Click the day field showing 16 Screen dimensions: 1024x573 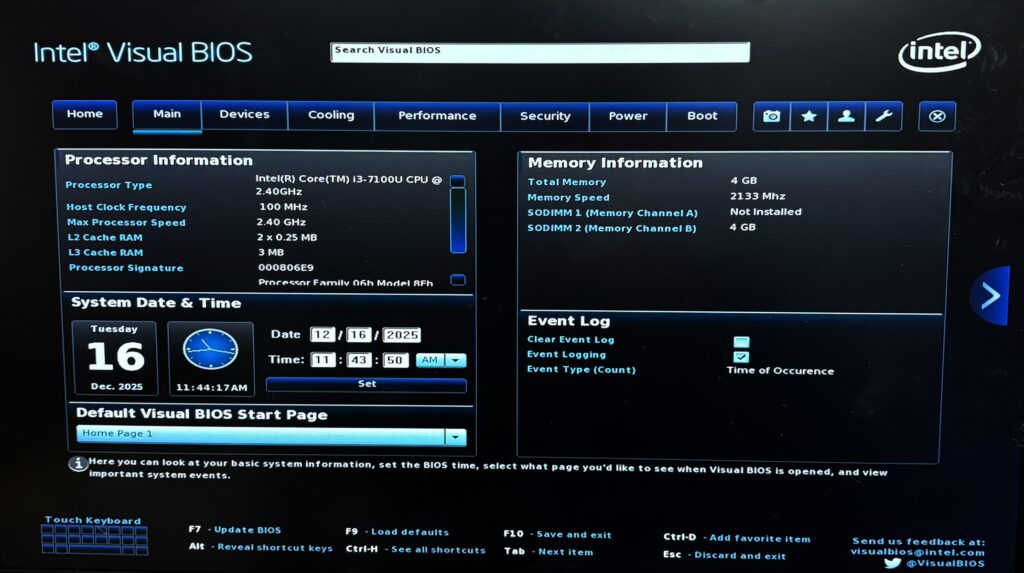pyautogui.click(x=358, y=335)
